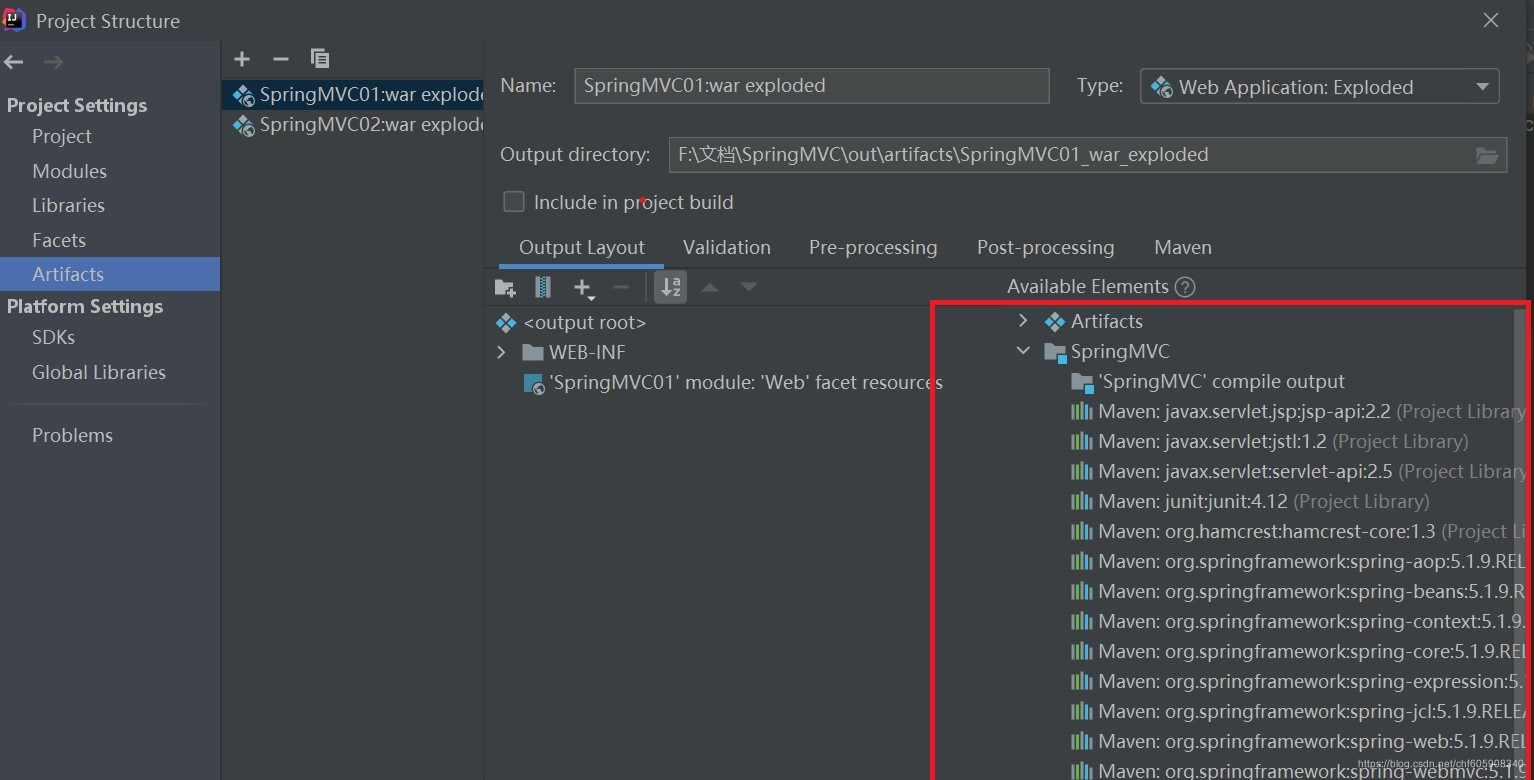Click the Available Elements vertical scrollbar

(1520, 530)
